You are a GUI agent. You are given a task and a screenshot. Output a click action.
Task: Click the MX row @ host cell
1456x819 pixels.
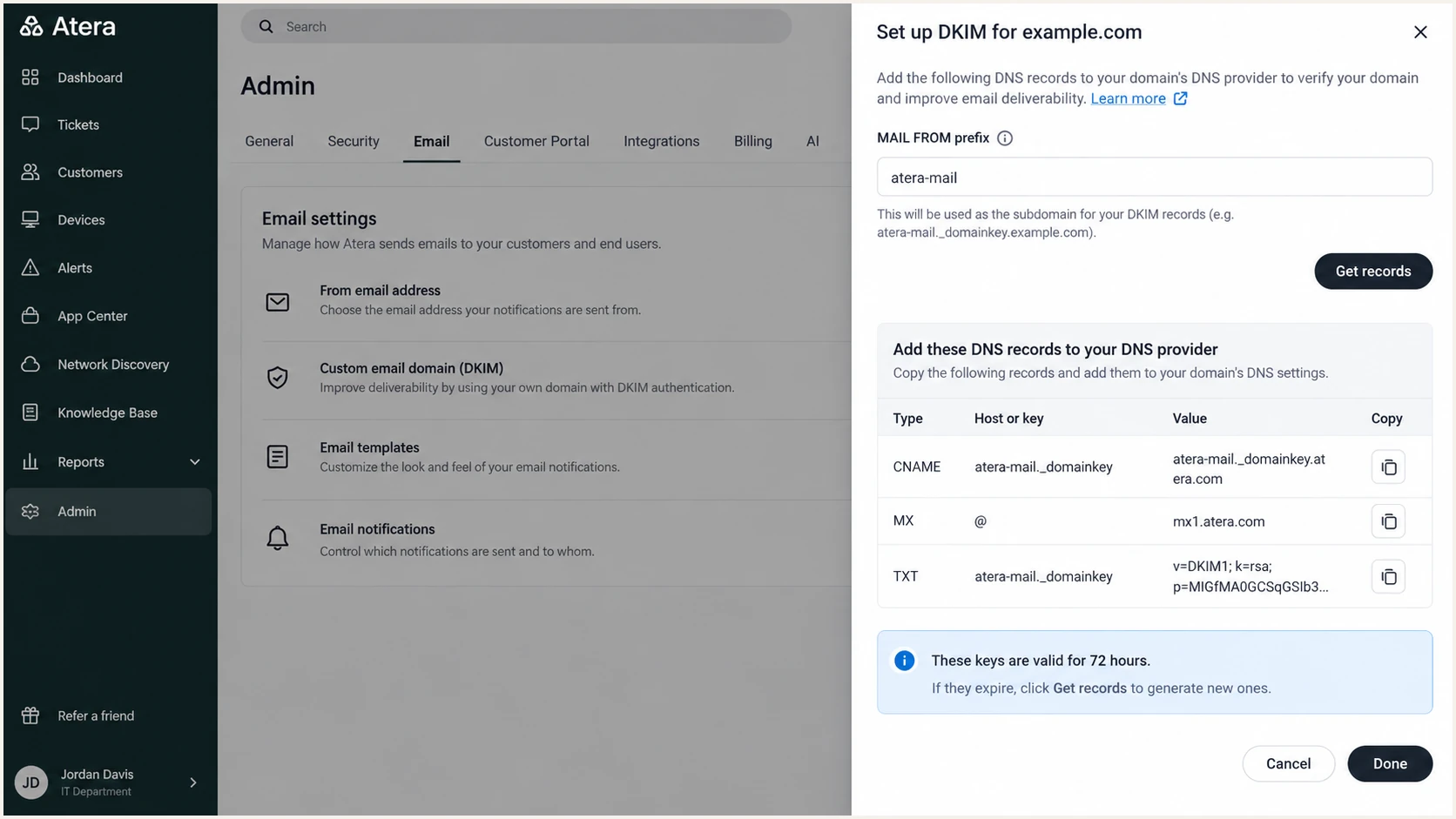pos(981,521)
